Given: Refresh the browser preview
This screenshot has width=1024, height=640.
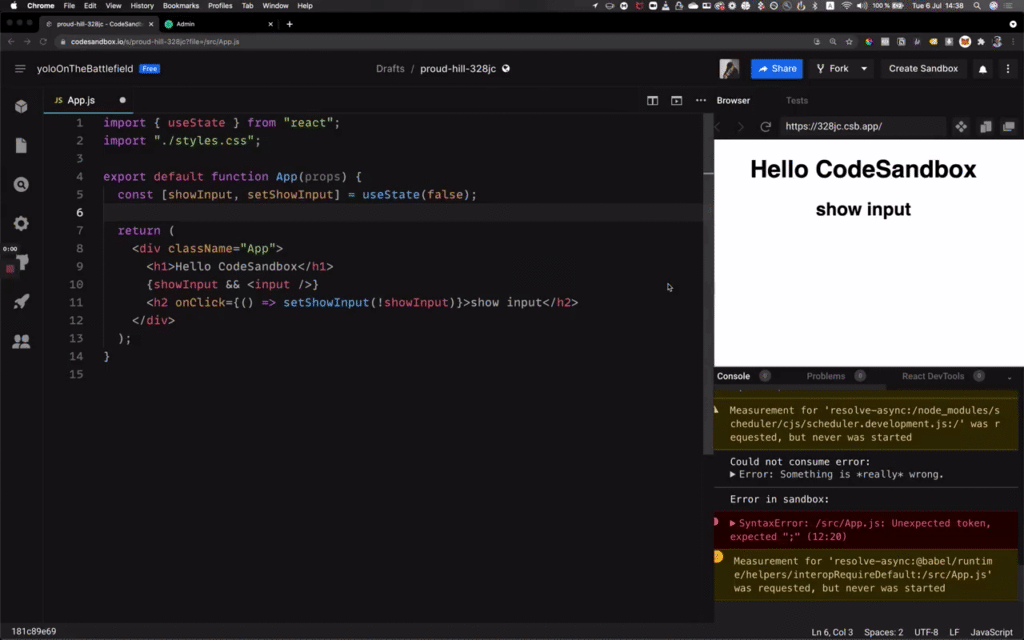Looking at the screenshot, I should (x=765, y=127).
